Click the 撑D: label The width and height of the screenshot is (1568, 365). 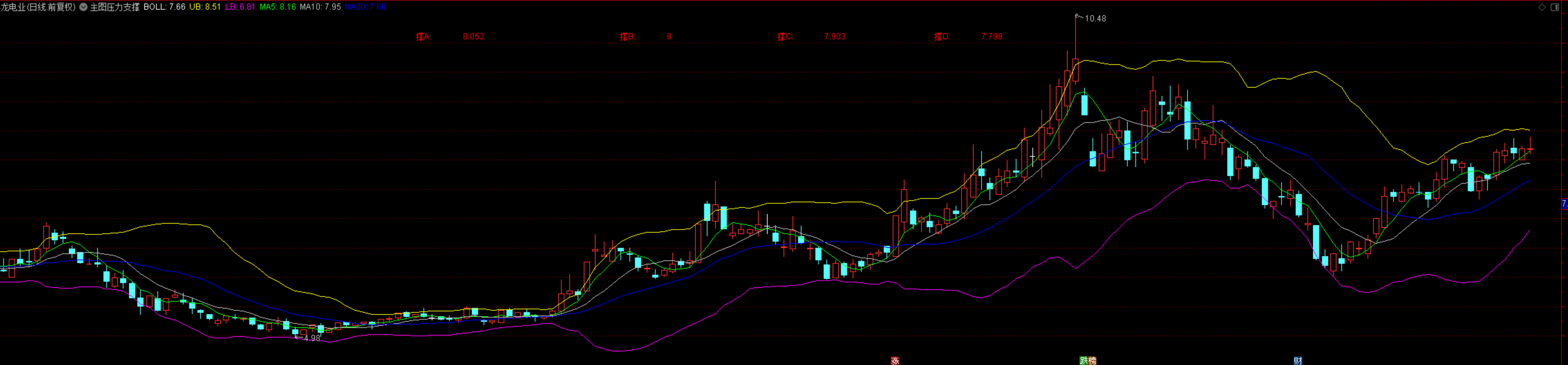[x=942, y=36]
